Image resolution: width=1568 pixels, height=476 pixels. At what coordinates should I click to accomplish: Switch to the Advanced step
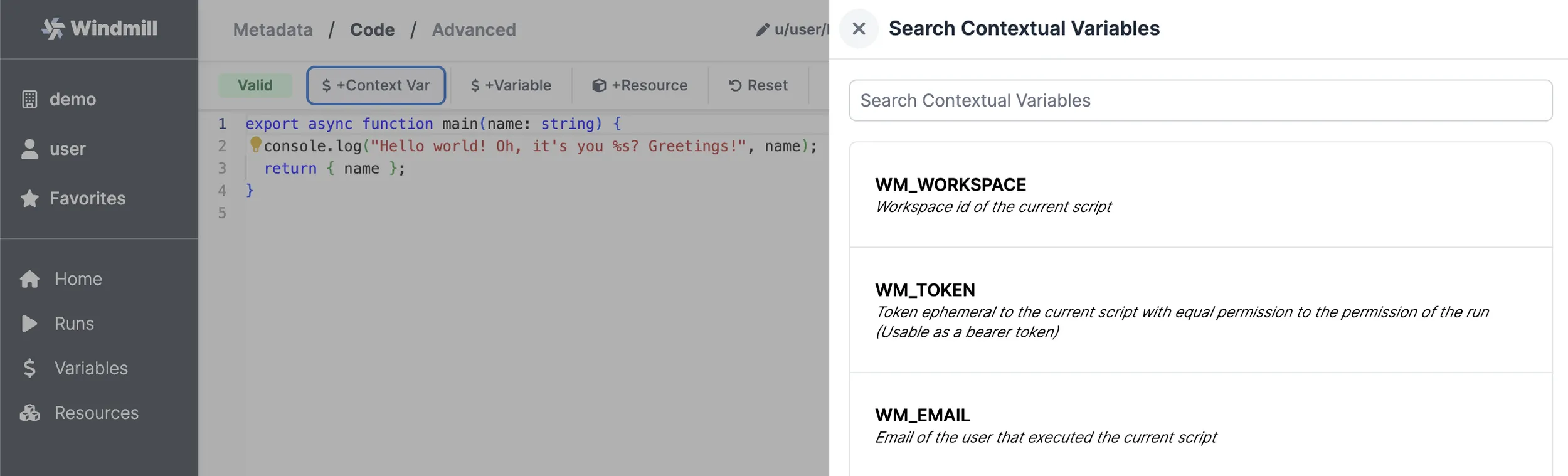point(474,29)
